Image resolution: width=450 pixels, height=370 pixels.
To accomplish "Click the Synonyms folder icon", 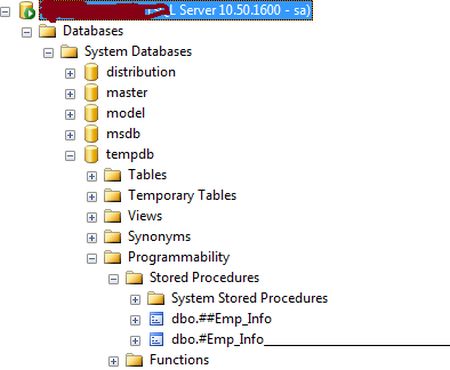I will click(112, 237).
